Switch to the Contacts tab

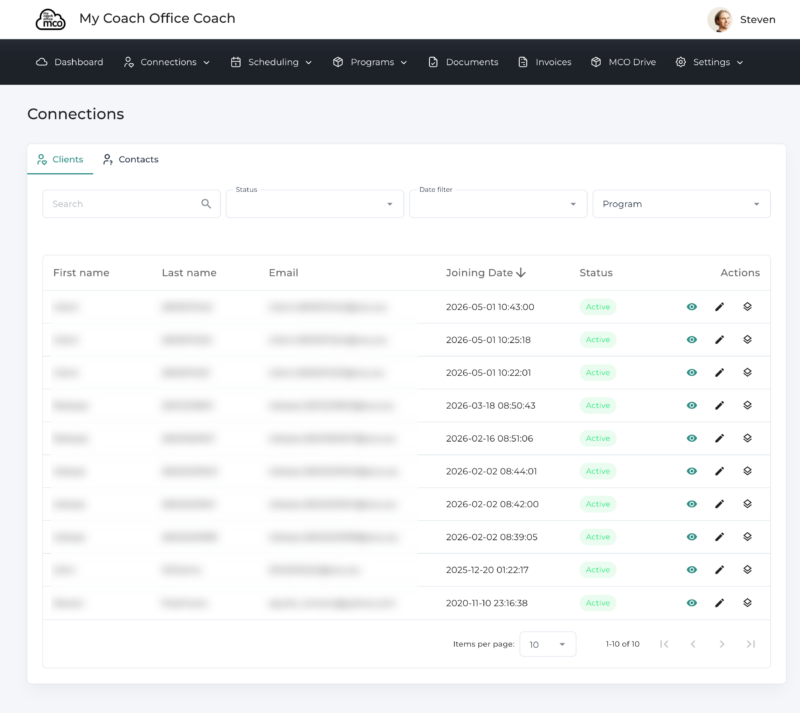pyautogui.click(x=131, y=159)
